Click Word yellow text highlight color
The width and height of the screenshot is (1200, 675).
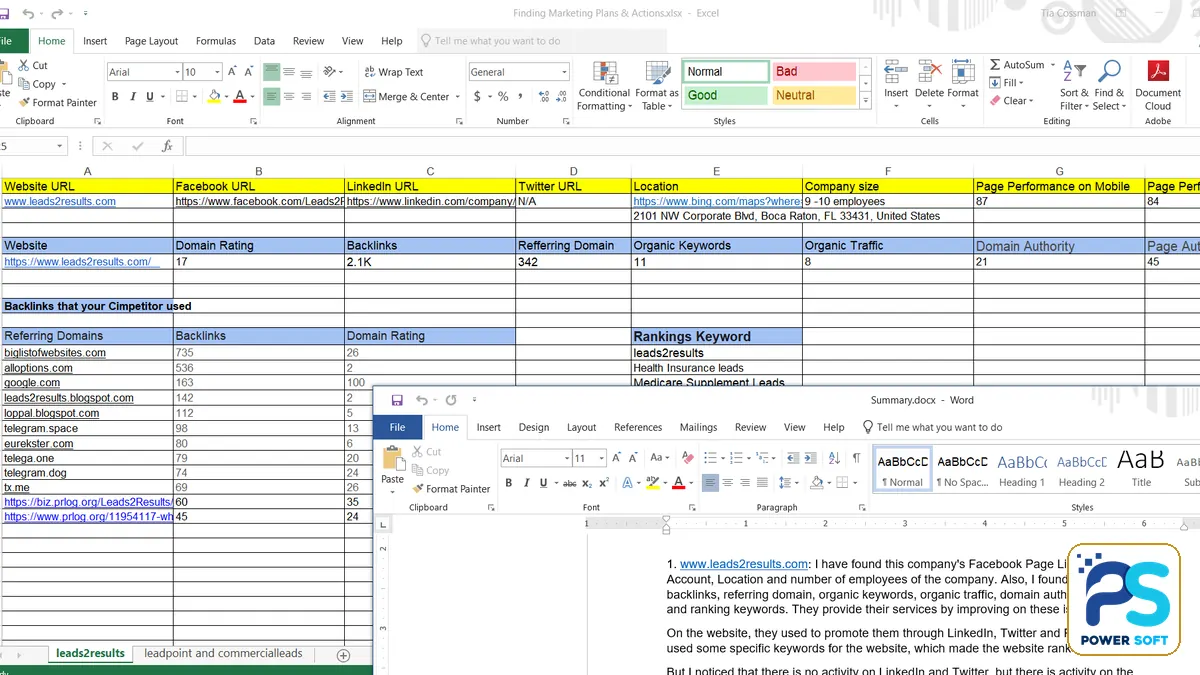click(651, 483)
